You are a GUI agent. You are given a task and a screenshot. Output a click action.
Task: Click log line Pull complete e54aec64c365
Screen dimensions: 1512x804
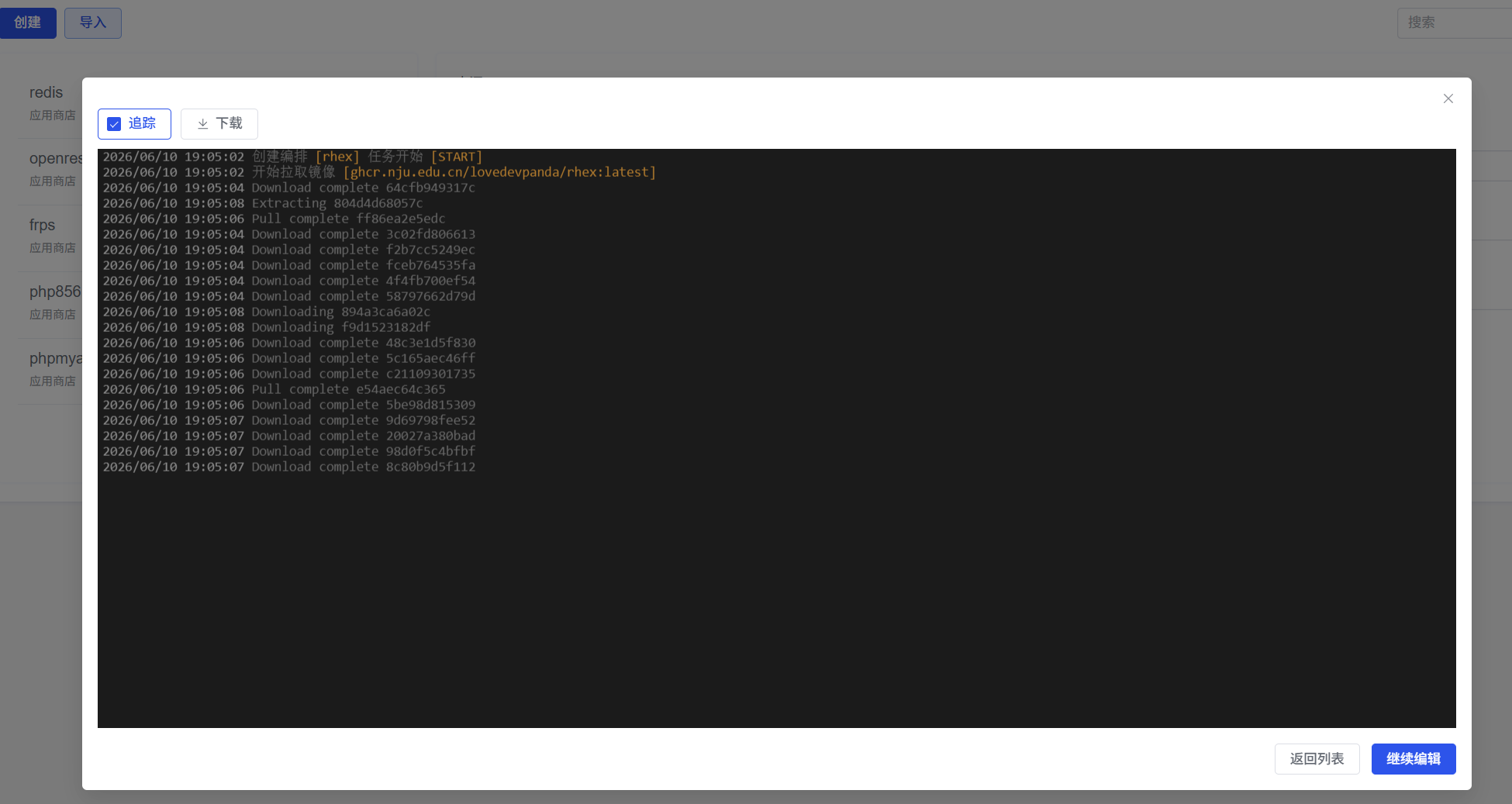(274, 389)
